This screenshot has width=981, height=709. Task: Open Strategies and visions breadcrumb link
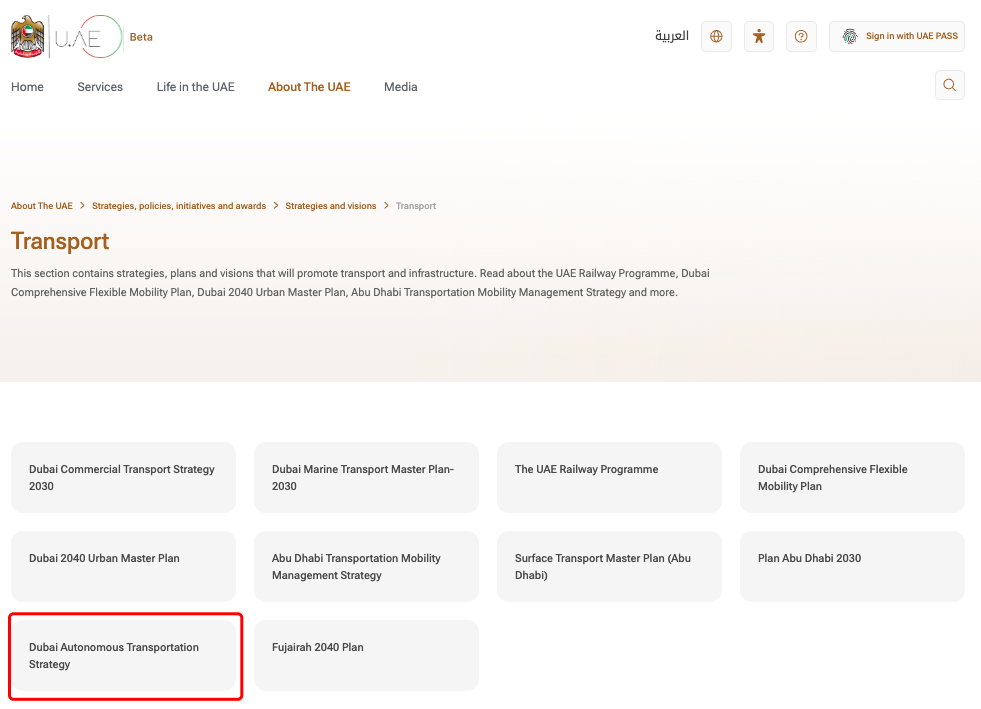pyautogui.click(x=331, y=206)
